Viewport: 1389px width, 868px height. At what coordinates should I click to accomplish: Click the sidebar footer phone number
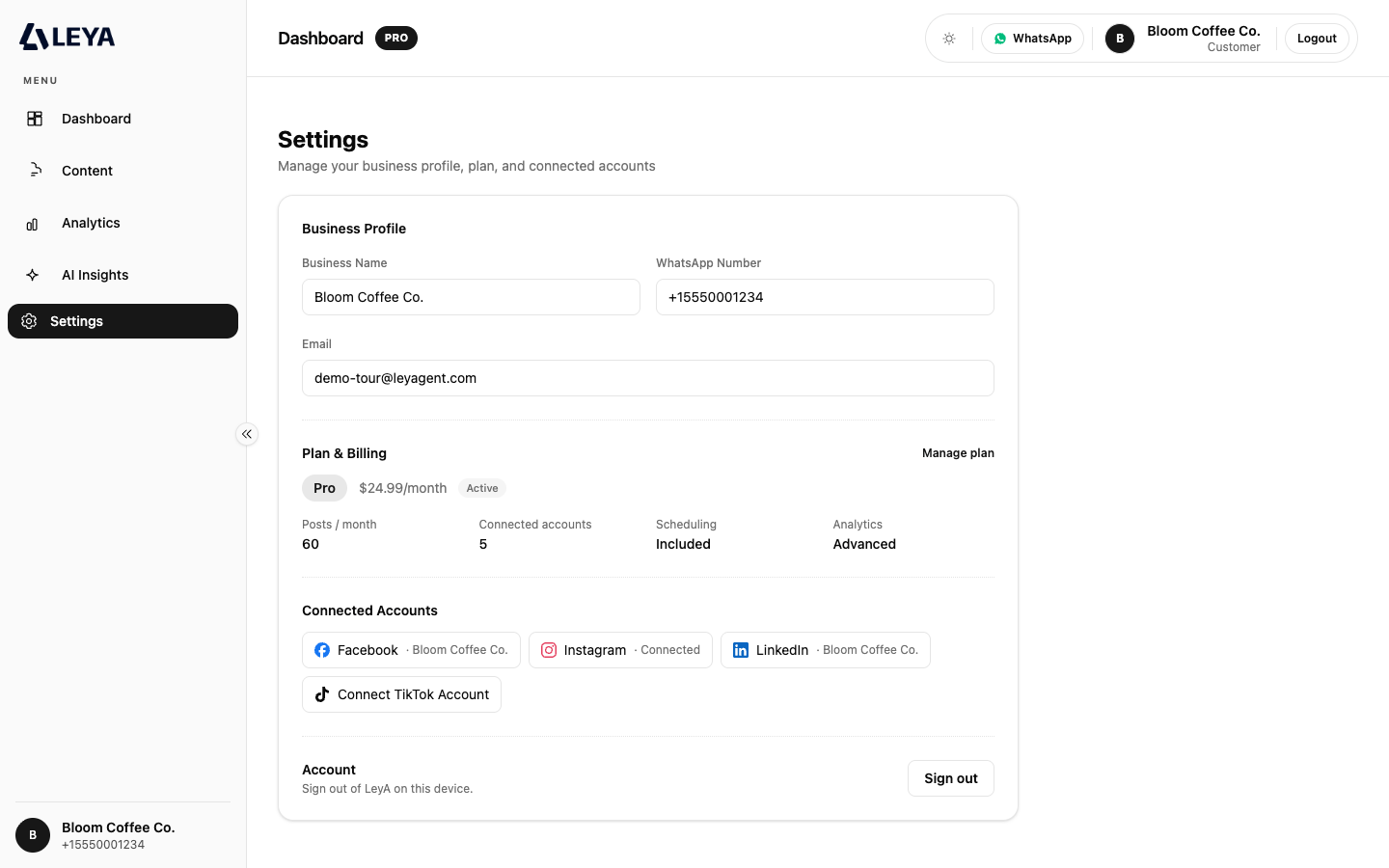tap(103, 845)
